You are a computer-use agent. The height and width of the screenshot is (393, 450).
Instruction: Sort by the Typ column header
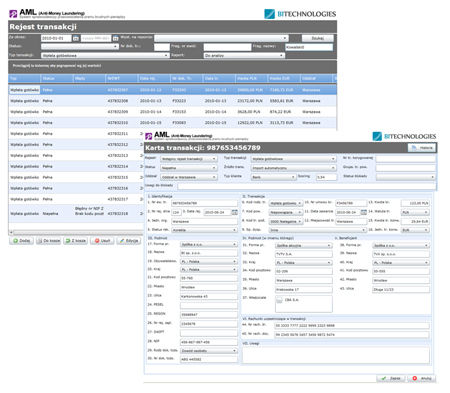[x=24, y=78]
